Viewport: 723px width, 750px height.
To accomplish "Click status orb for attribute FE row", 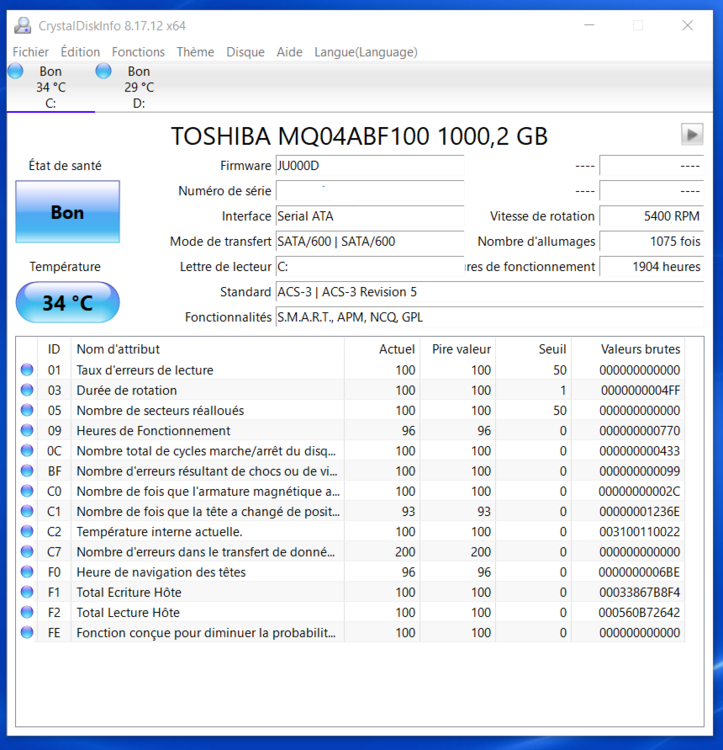I will click(x=27, y=633).
